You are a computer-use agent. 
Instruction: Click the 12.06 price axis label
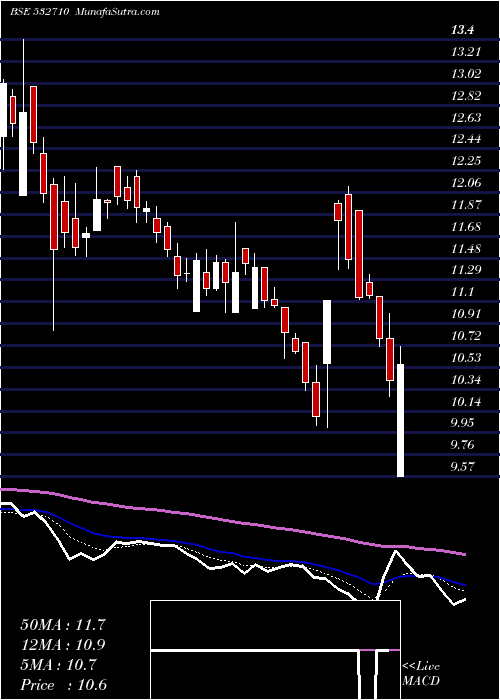point(466,183)
